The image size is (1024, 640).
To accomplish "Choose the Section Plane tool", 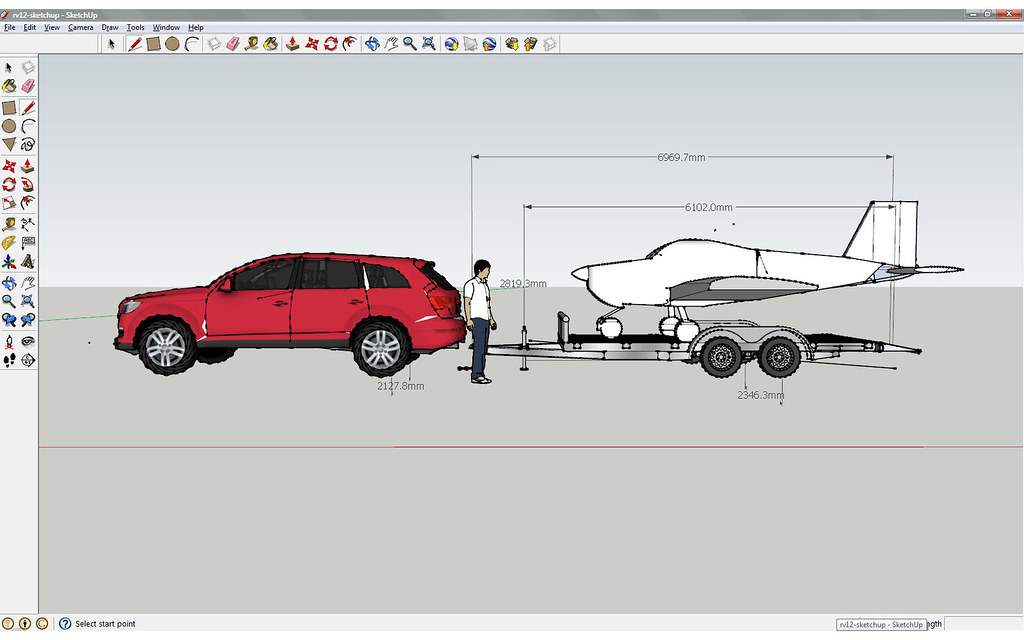I will [28, 360].
